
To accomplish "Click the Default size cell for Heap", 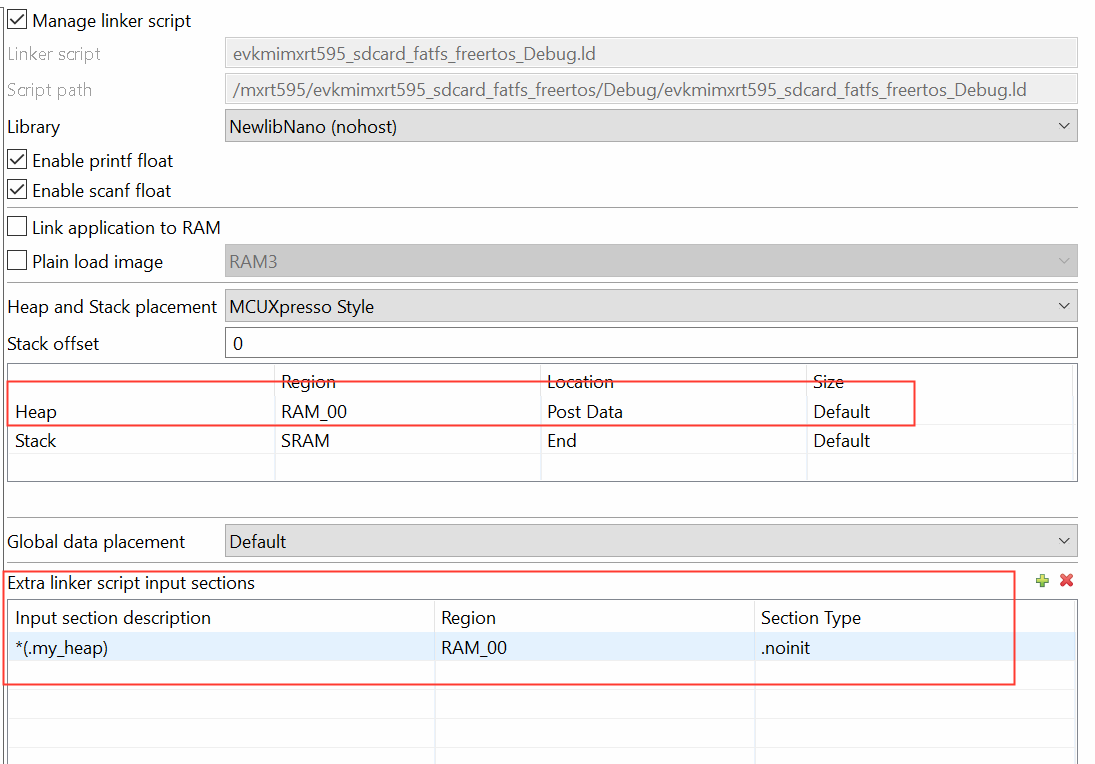I will 860,411.
